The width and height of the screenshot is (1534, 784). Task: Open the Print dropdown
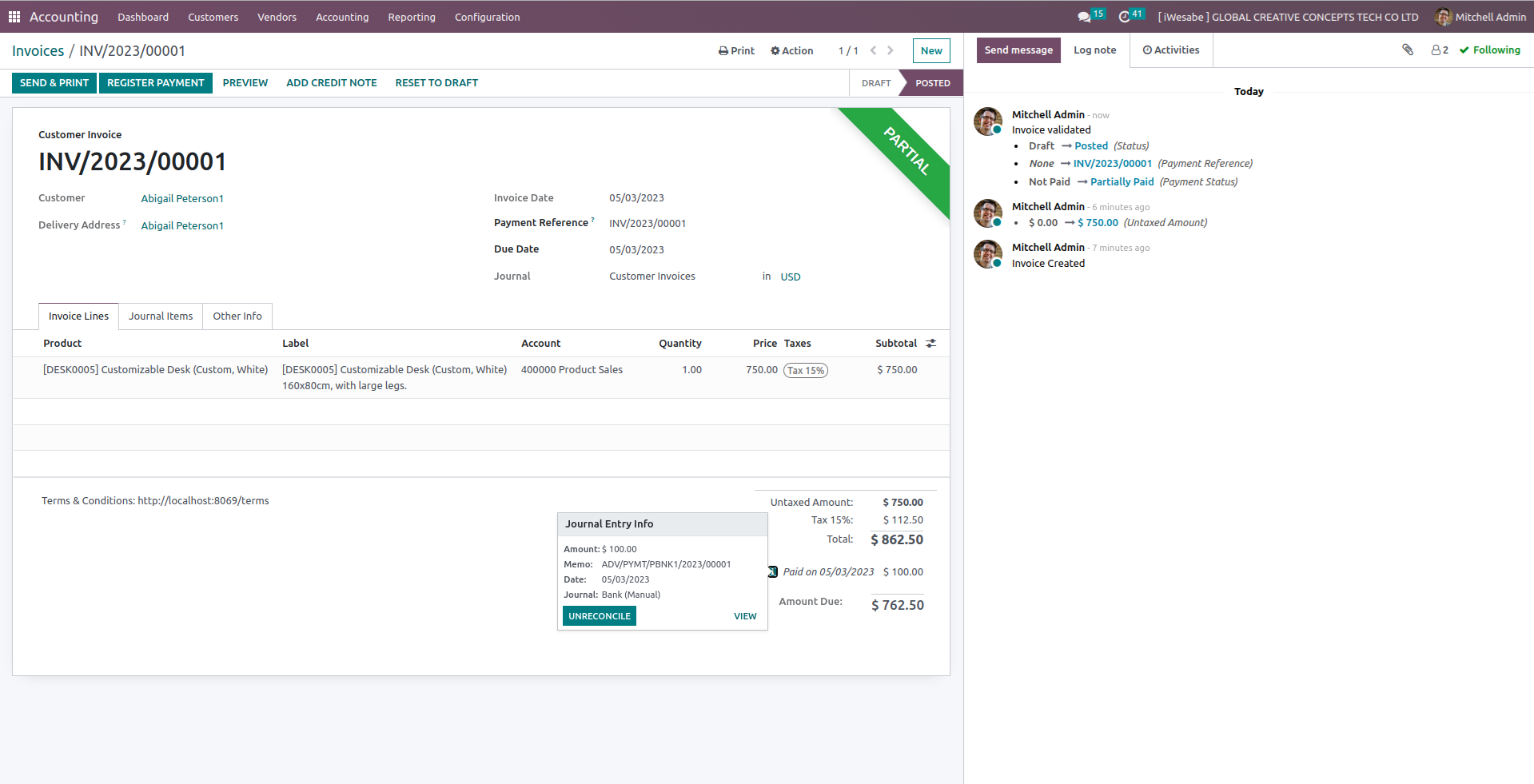(x=736, y=50)
